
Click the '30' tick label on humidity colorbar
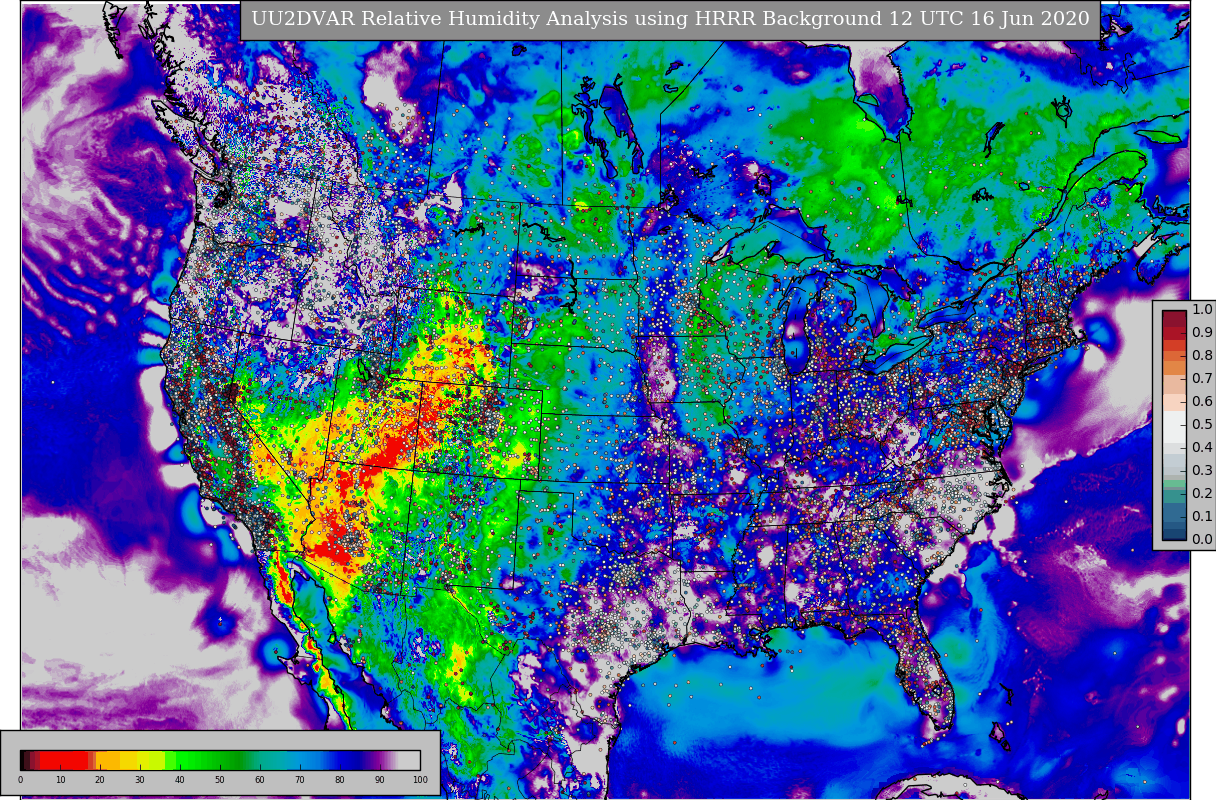tap(140, 779)
